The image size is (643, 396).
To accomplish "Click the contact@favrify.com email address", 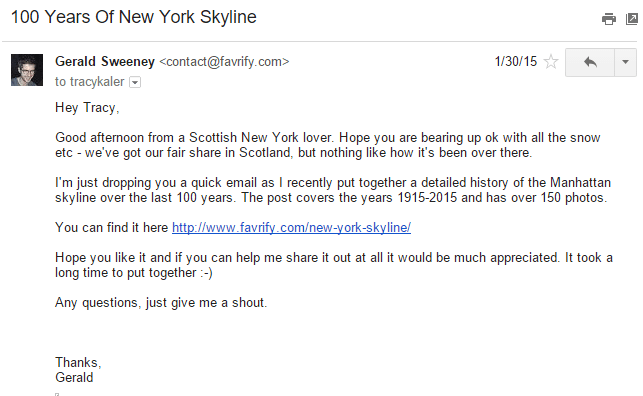I will pyautogui.click(x=224, y=61).
